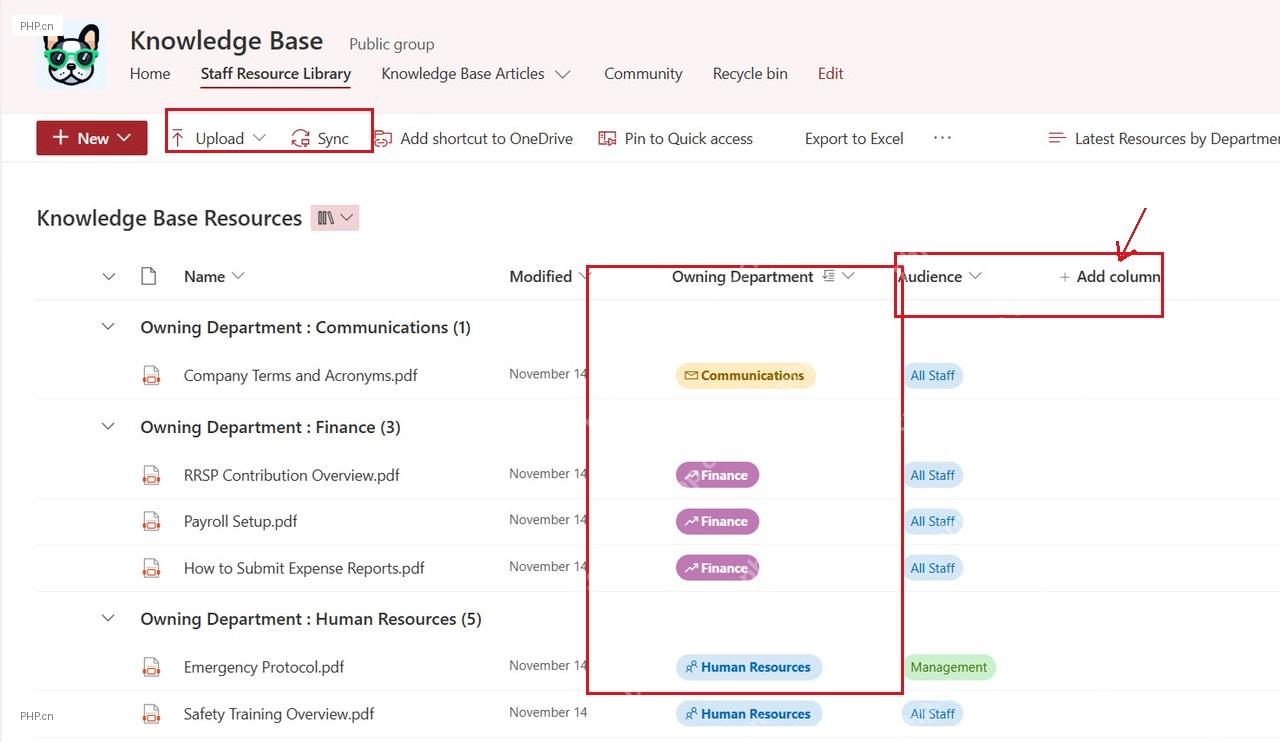The height and width of the screenshot is (742, 1280).
Task: Open How to Submit Expense Reports.pdf
Action: tap(304, 568)
